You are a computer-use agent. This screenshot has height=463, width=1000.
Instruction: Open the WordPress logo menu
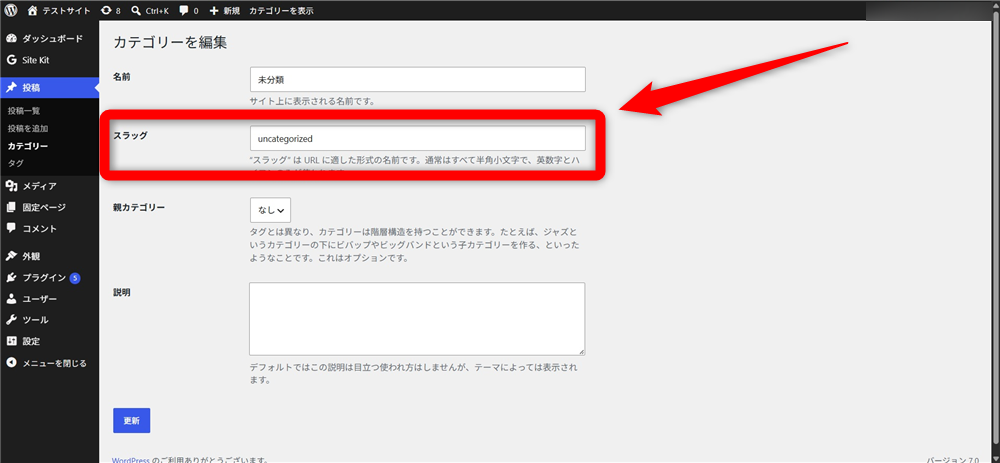11,10
